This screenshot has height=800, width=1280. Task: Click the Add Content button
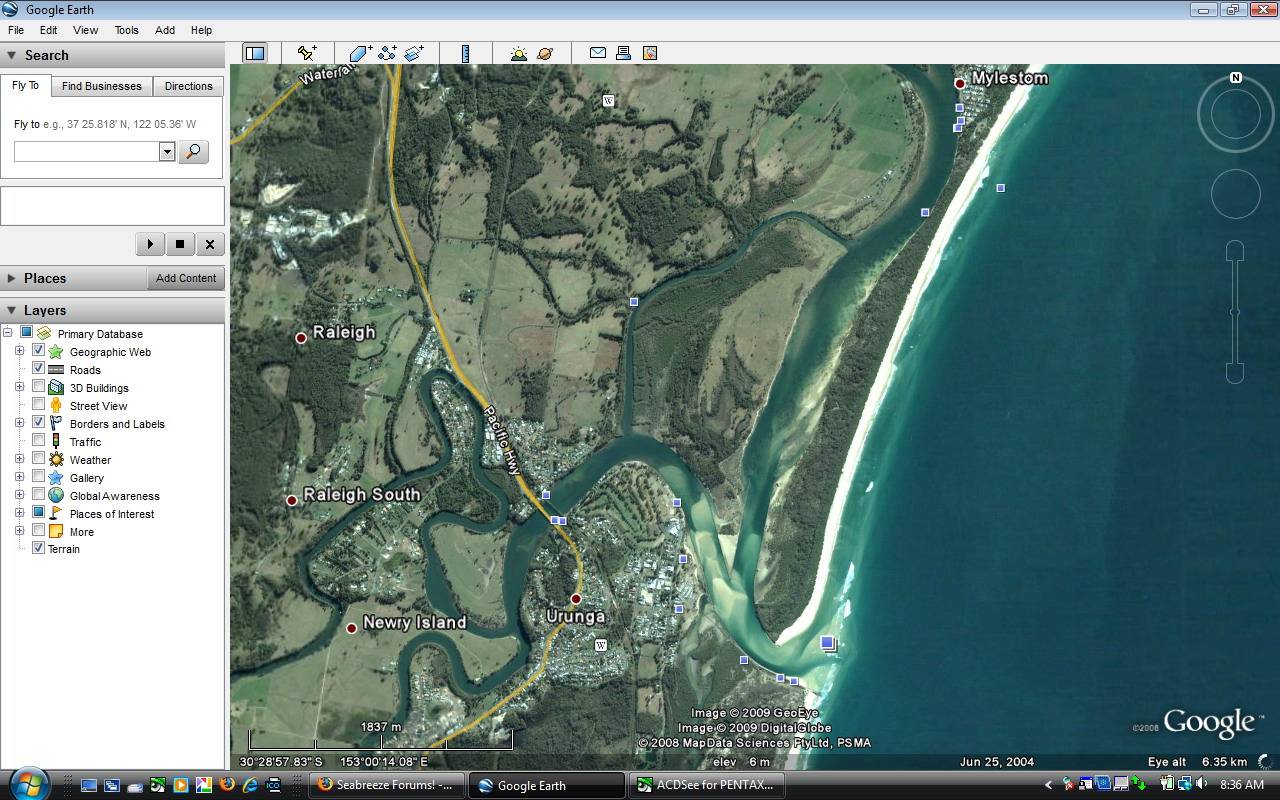point(186,278)
